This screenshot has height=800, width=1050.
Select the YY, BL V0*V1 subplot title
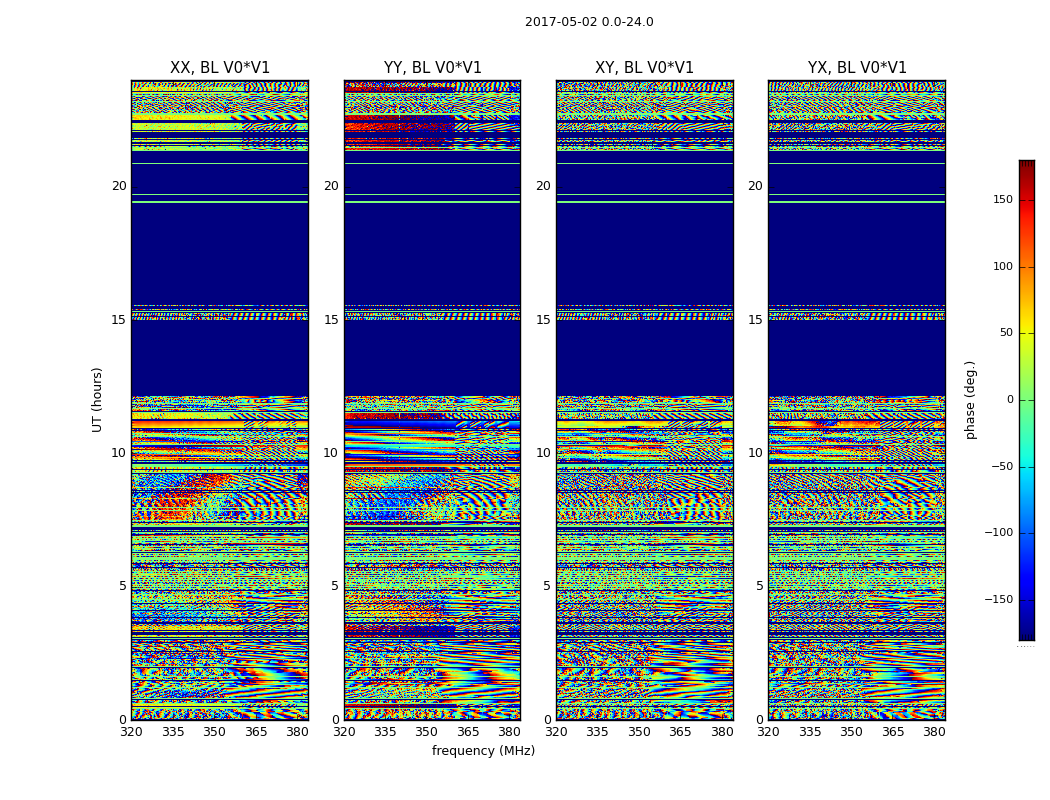[x=432, y=68]
